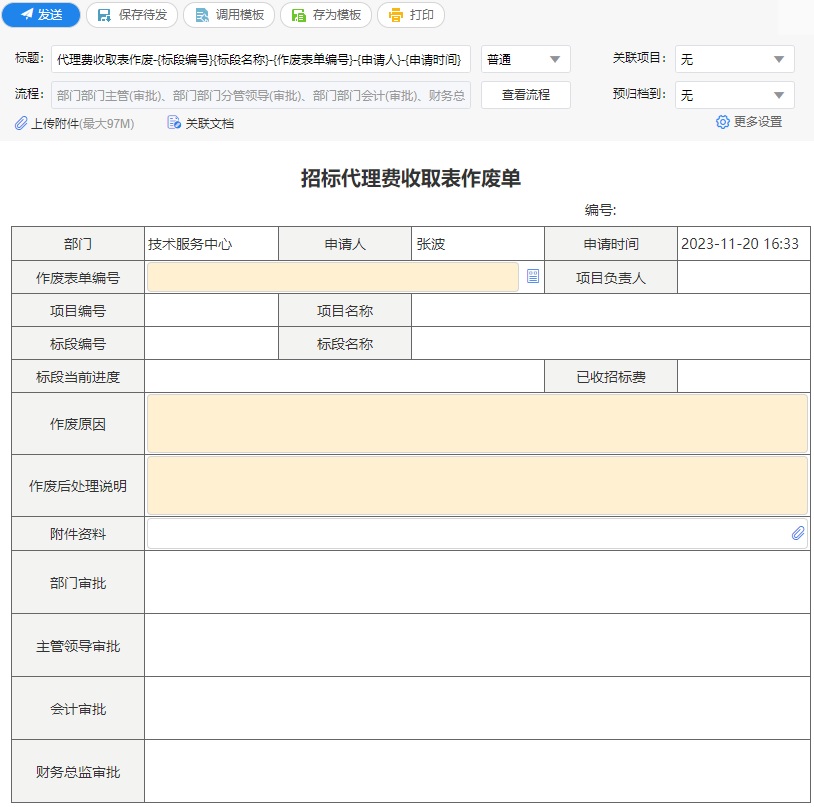
Task: Click the 标题 title input field
Action: click(x=261, y=59)
